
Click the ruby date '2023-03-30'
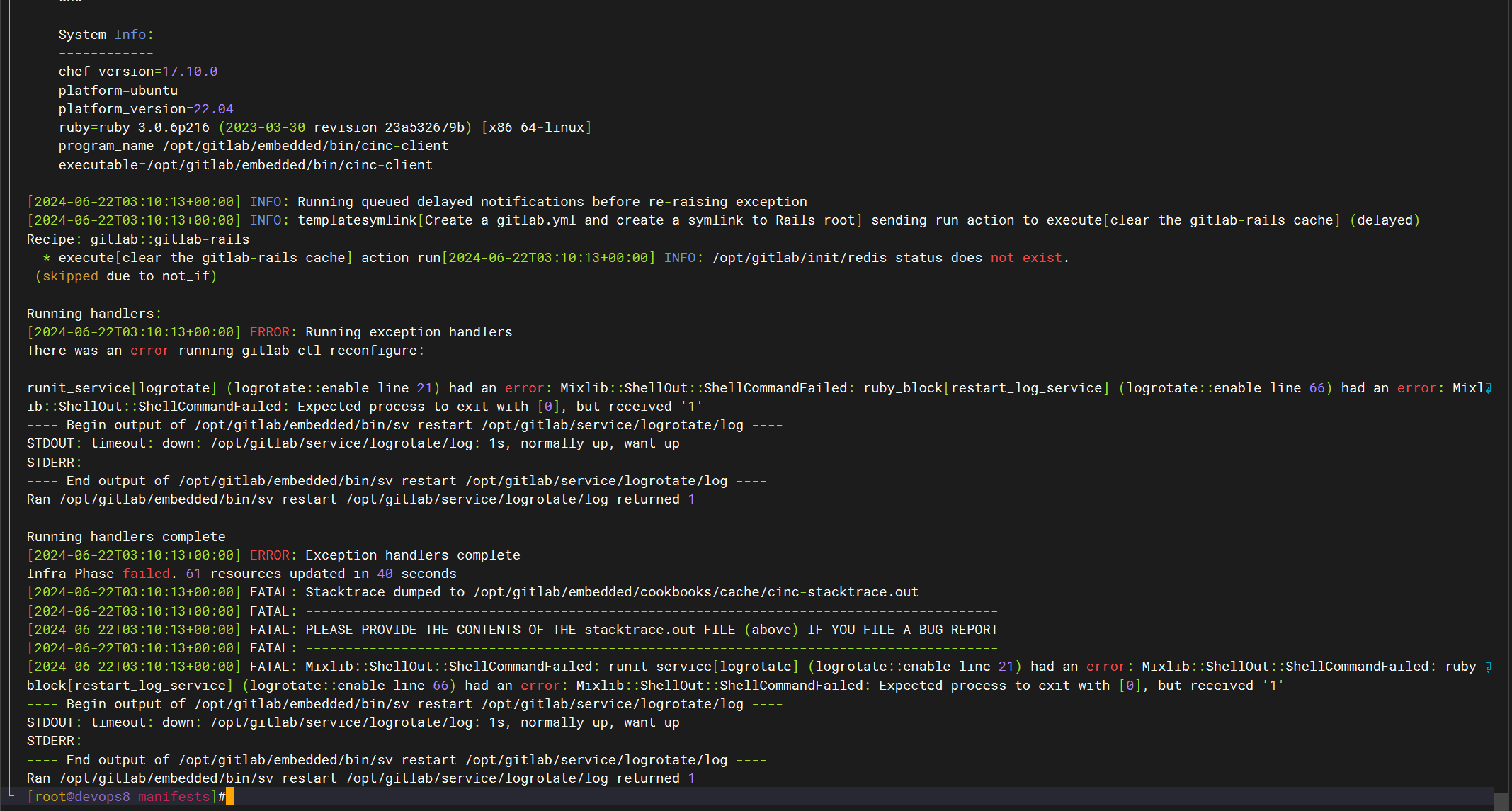[266, 127]
